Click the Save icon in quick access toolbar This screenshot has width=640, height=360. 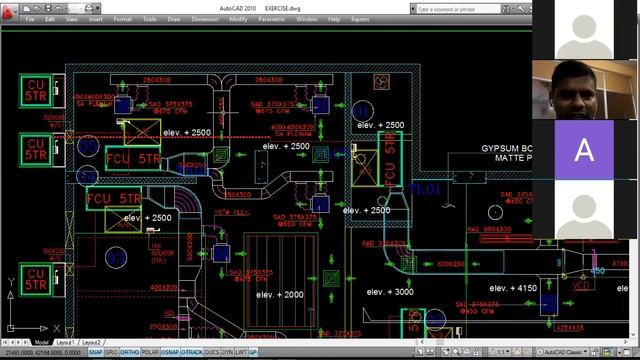click(x=47, y=8)
